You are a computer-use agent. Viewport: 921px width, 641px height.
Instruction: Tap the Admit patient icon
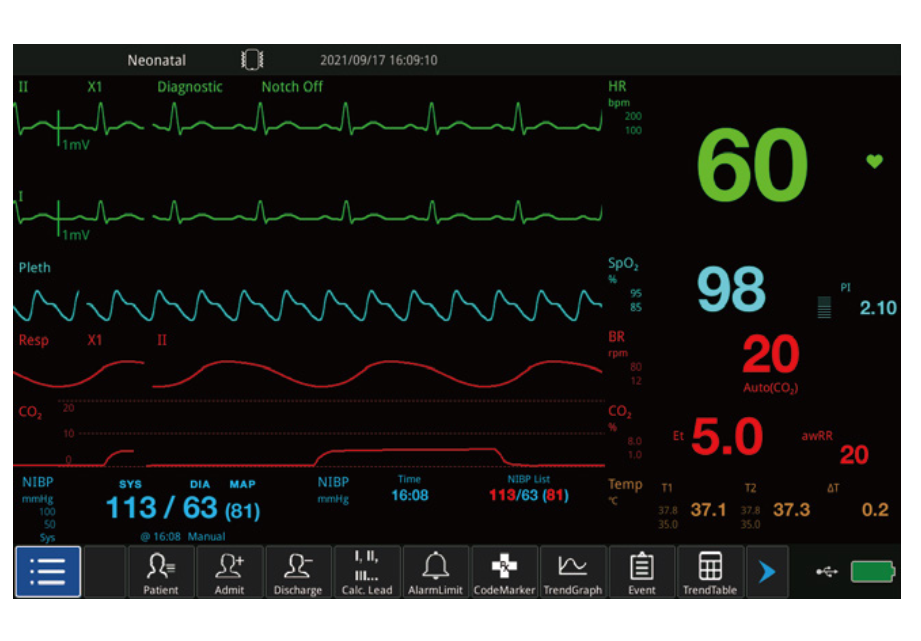pyautogui.click(x=229, y=572)
